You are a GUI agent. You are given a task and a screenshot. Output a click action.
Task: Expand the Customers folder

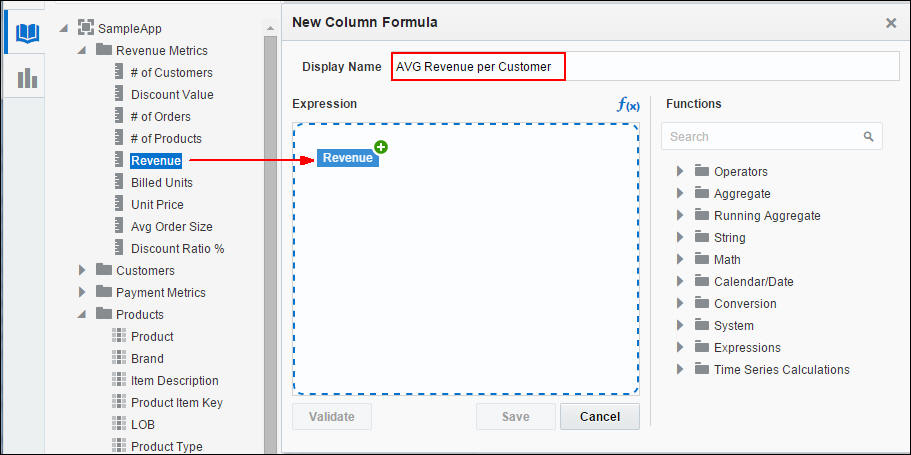click(x=82, y=270)
